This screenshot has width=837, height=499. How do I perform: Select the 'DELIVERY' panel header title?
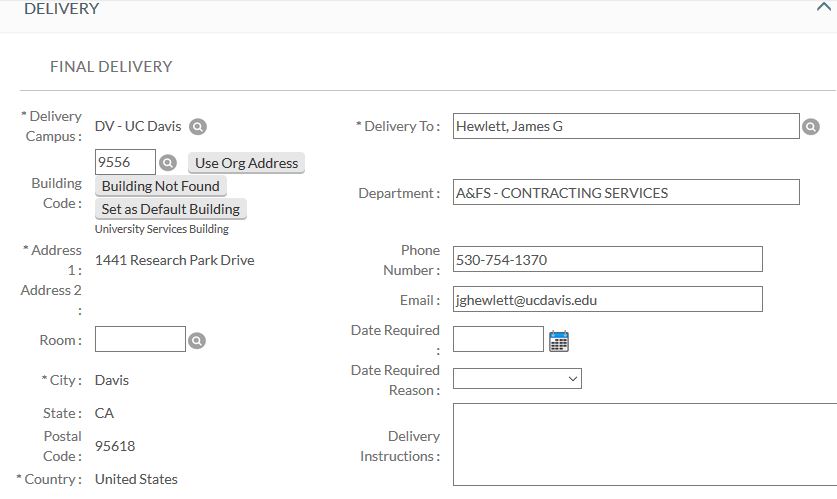tap(61, 9)
